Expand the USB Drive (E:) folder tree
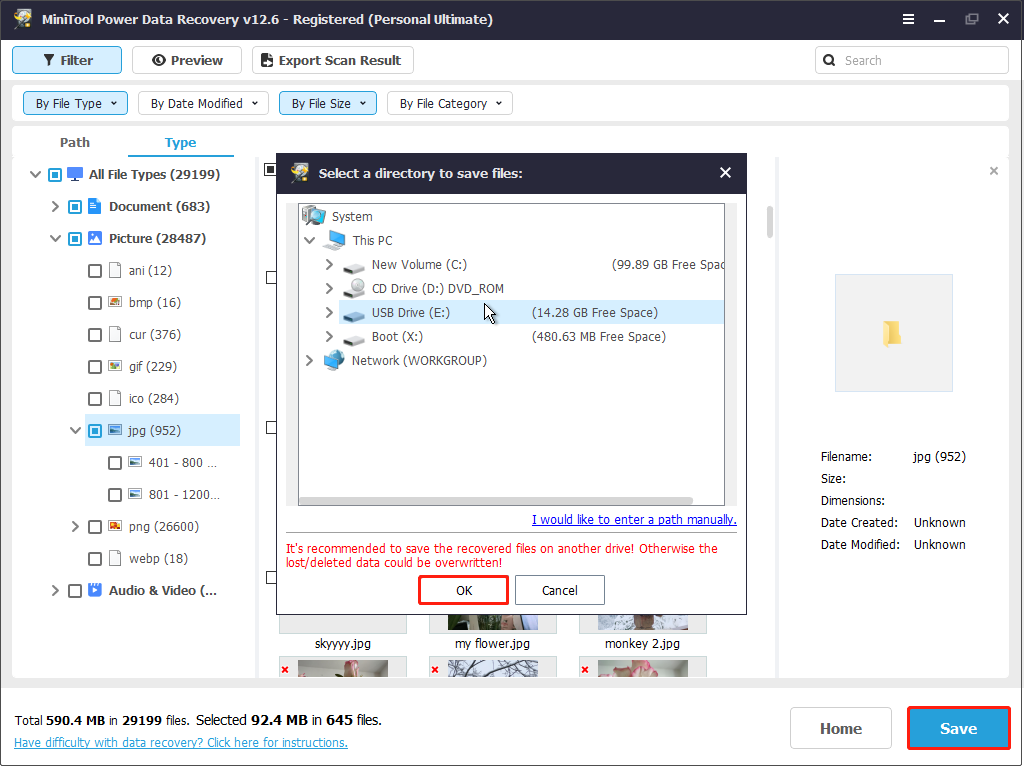Screen dimensions: 1024x768 pyautogui.click(x=329, y=312)
